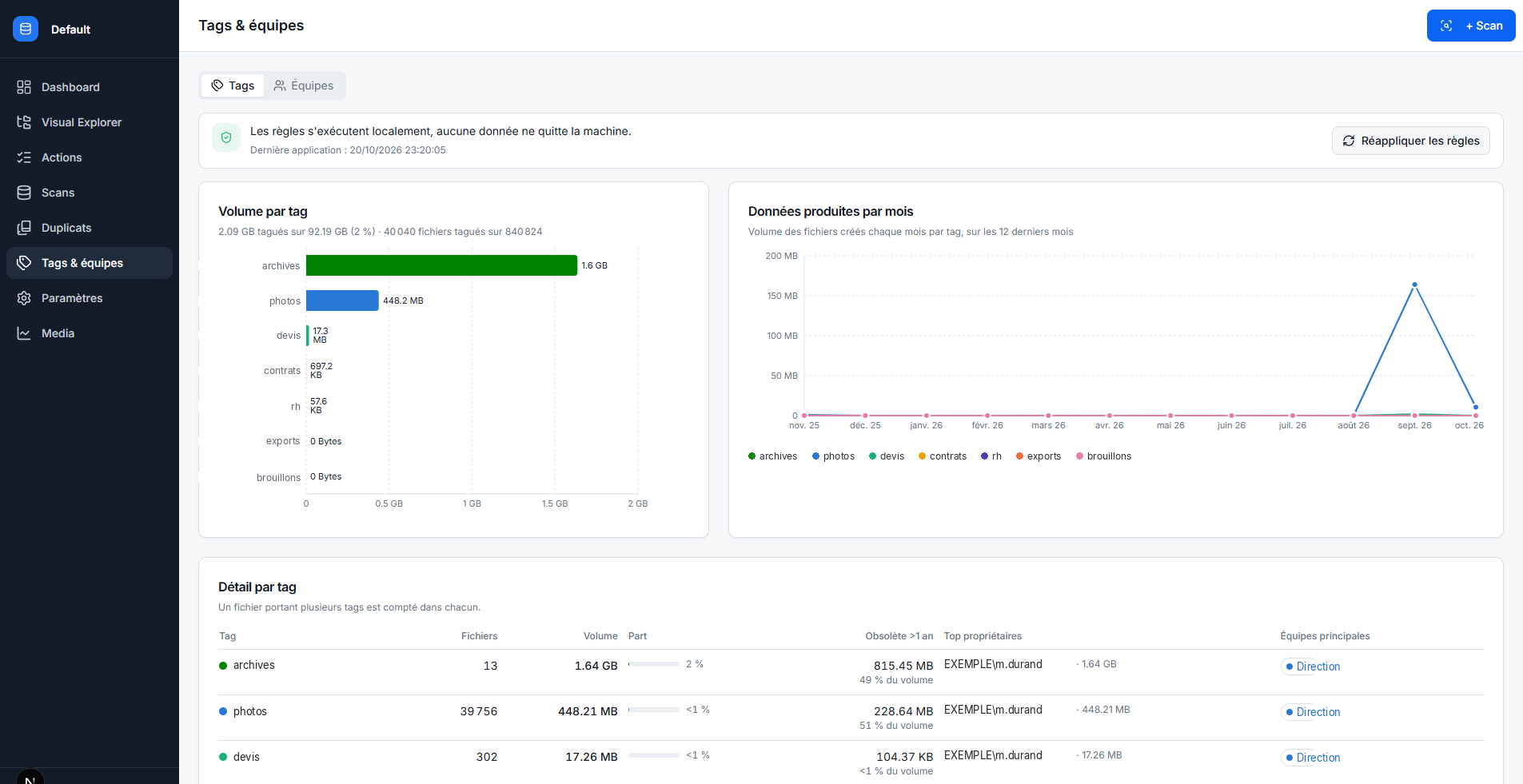Click Réappliquer les règles button
The width and height of the screenshot is (1523, 784).
click(x=1411, y=141)
